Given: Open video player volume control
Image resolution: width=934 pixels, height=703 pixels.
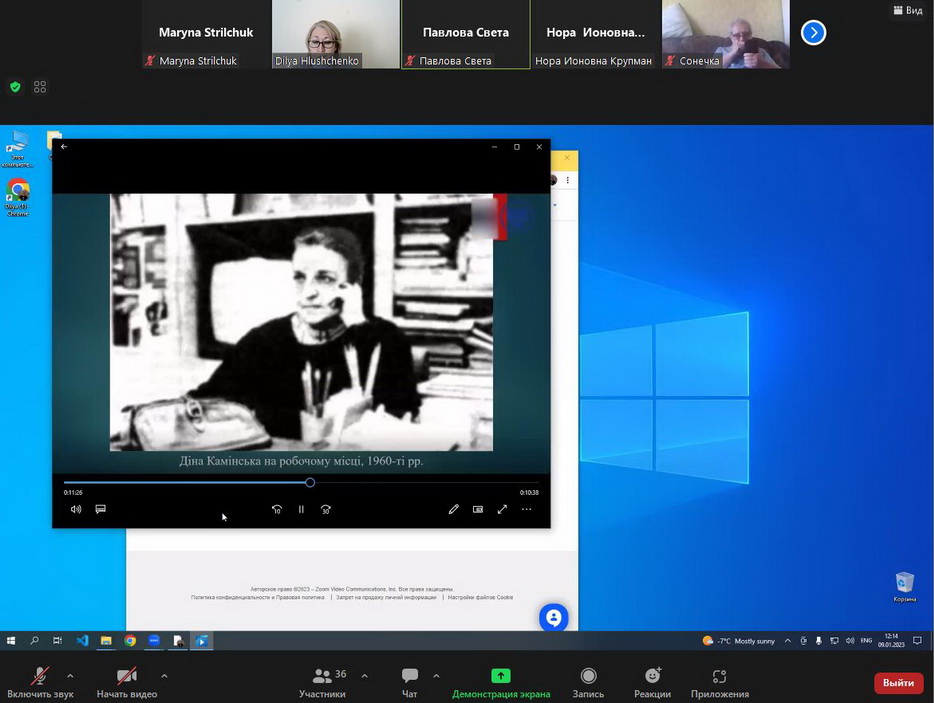Looking at the screenshot, I should coord(76,509).
